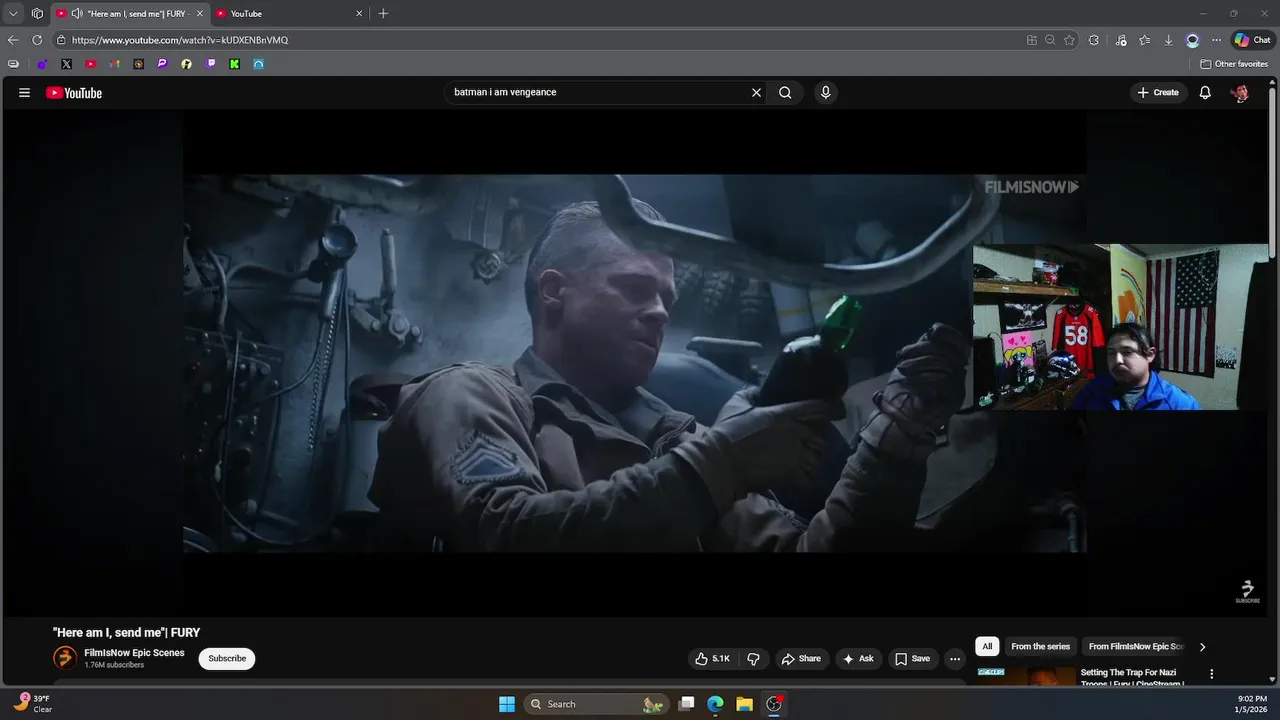
Task: Open the browser extensions puzzle icon
Action: [x=1094, y=40]
